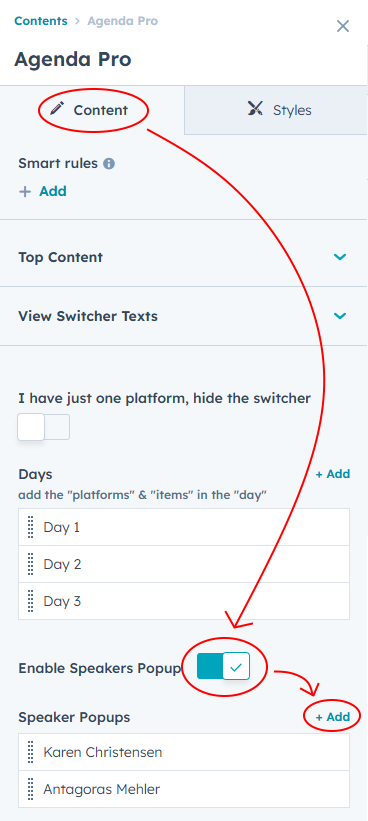
Task: Add a new speaker popup
Action: tap(333, 717)
